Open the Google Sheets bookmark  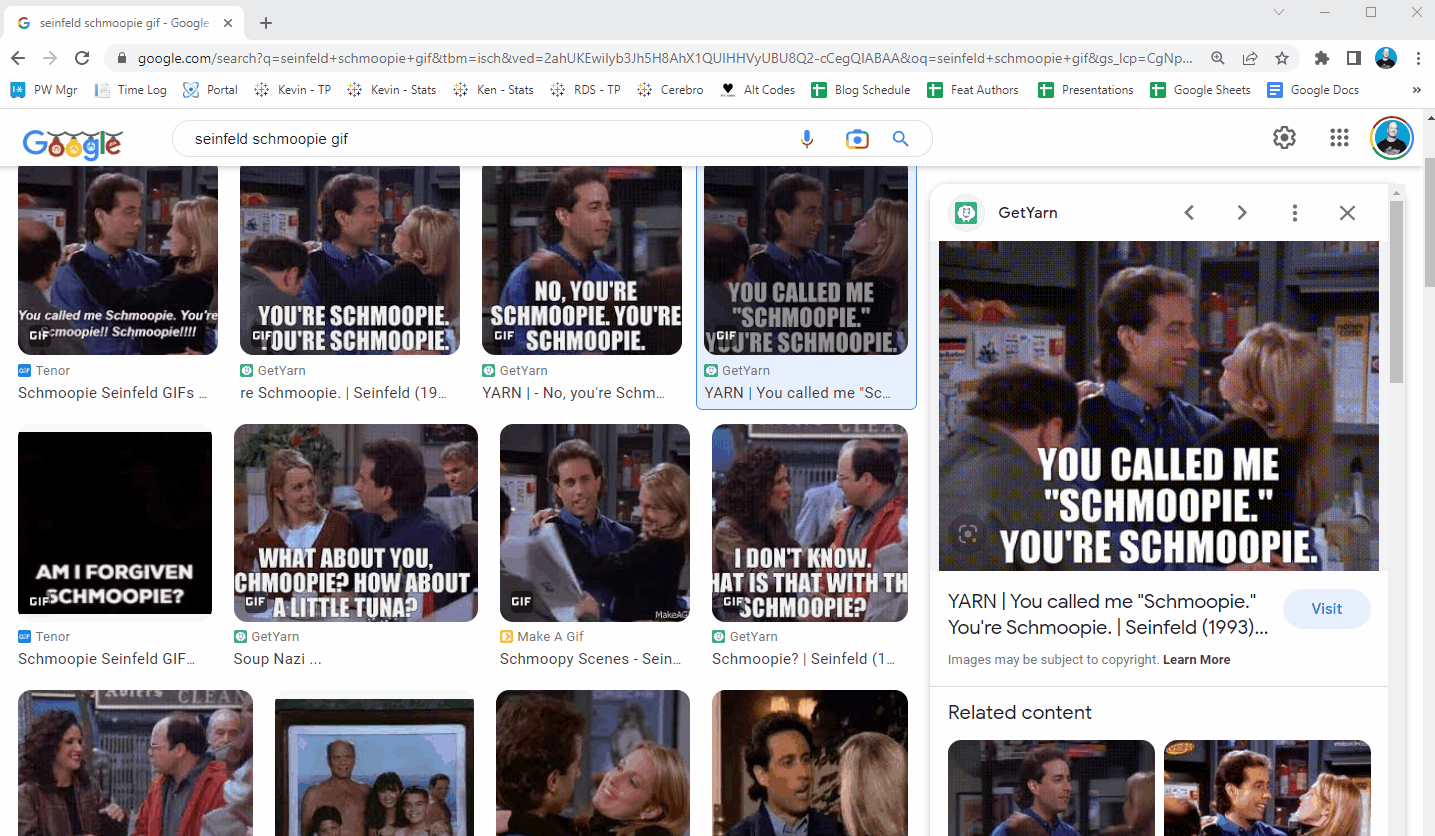click(x=1200, y=90)
